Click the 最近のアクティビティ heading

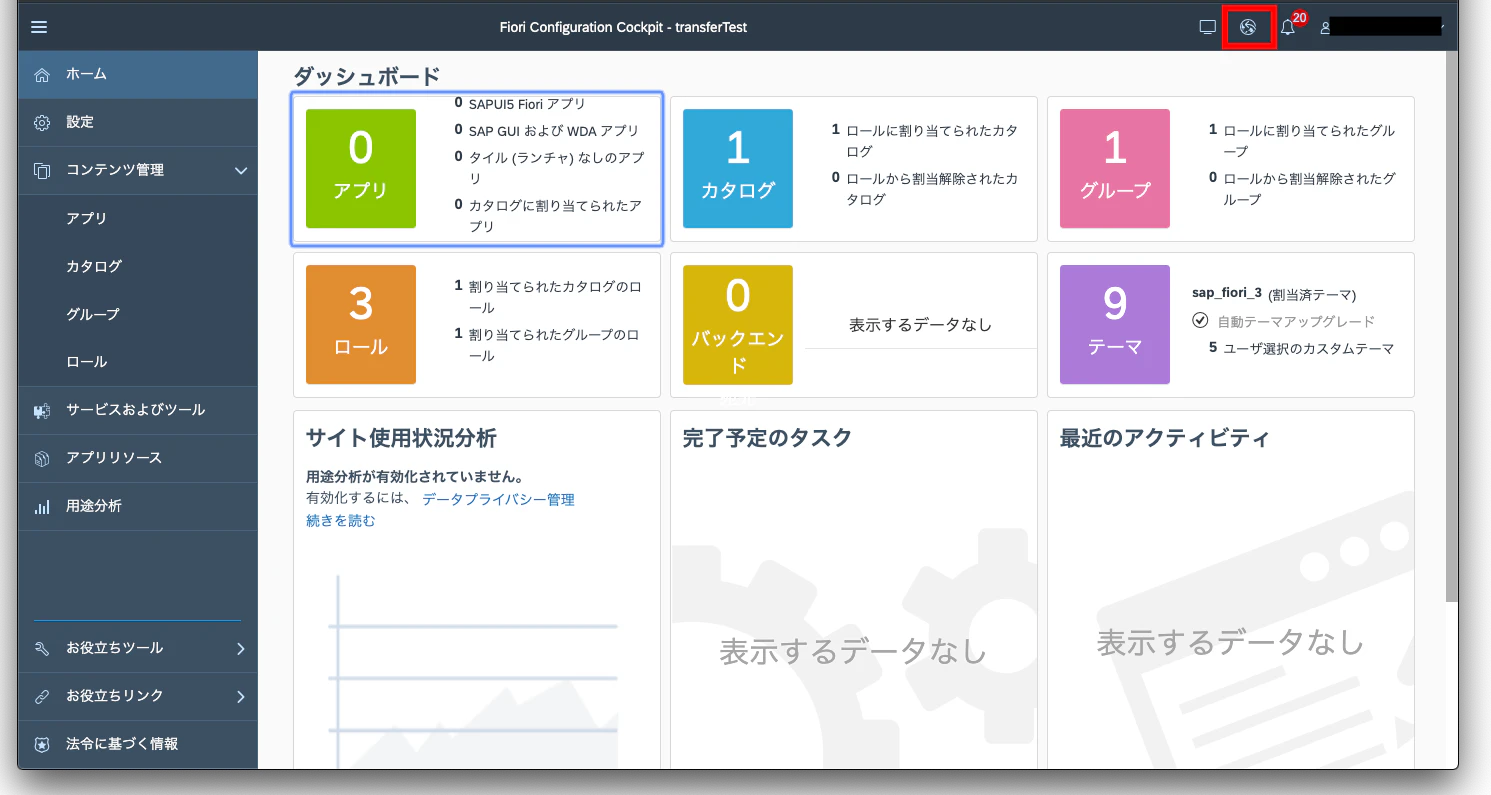(x=1165, y=438)
